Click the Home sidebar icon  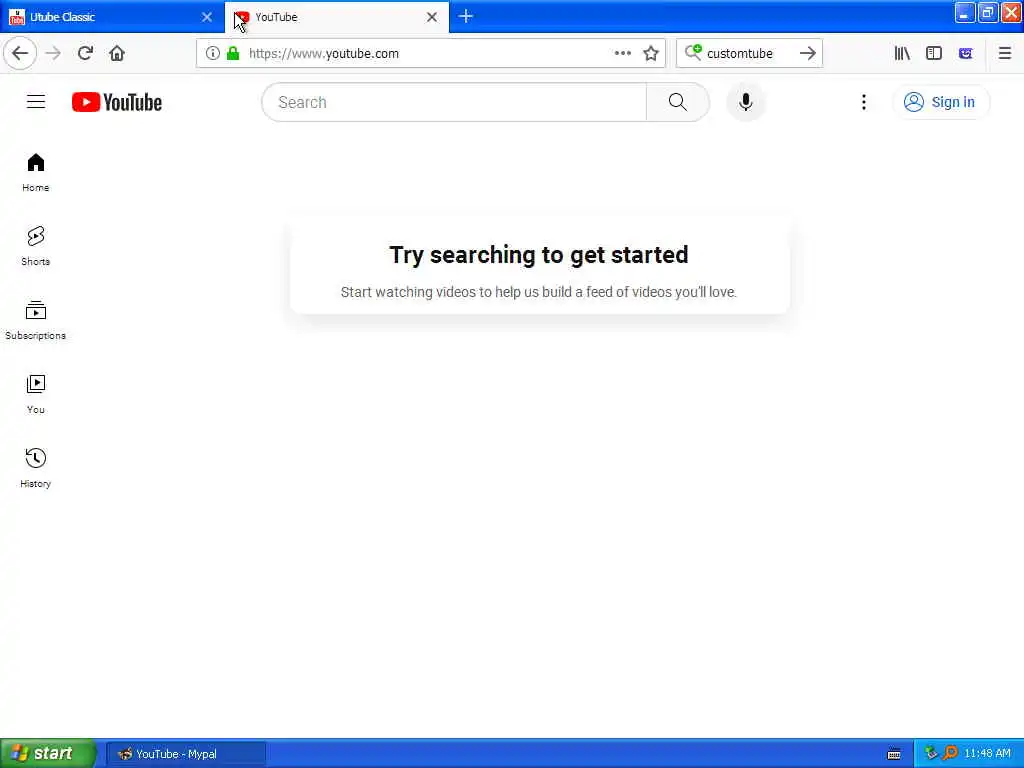click(x=35, y=163)
